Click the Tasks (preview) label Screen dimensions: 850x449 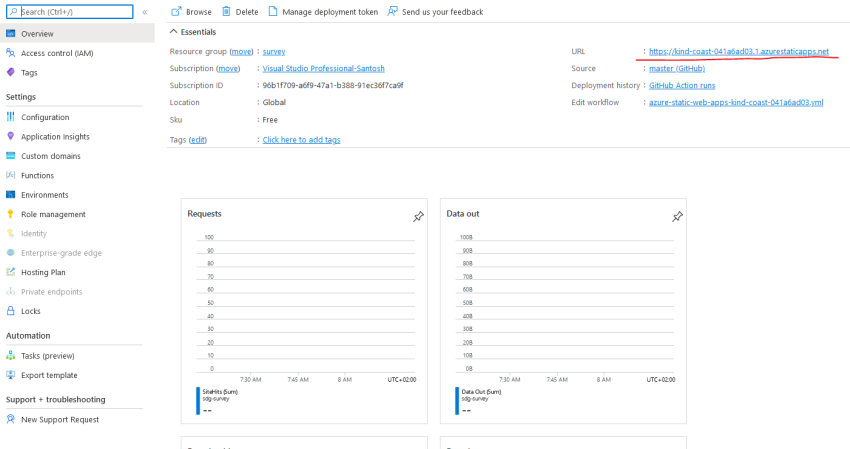(48, 356)
